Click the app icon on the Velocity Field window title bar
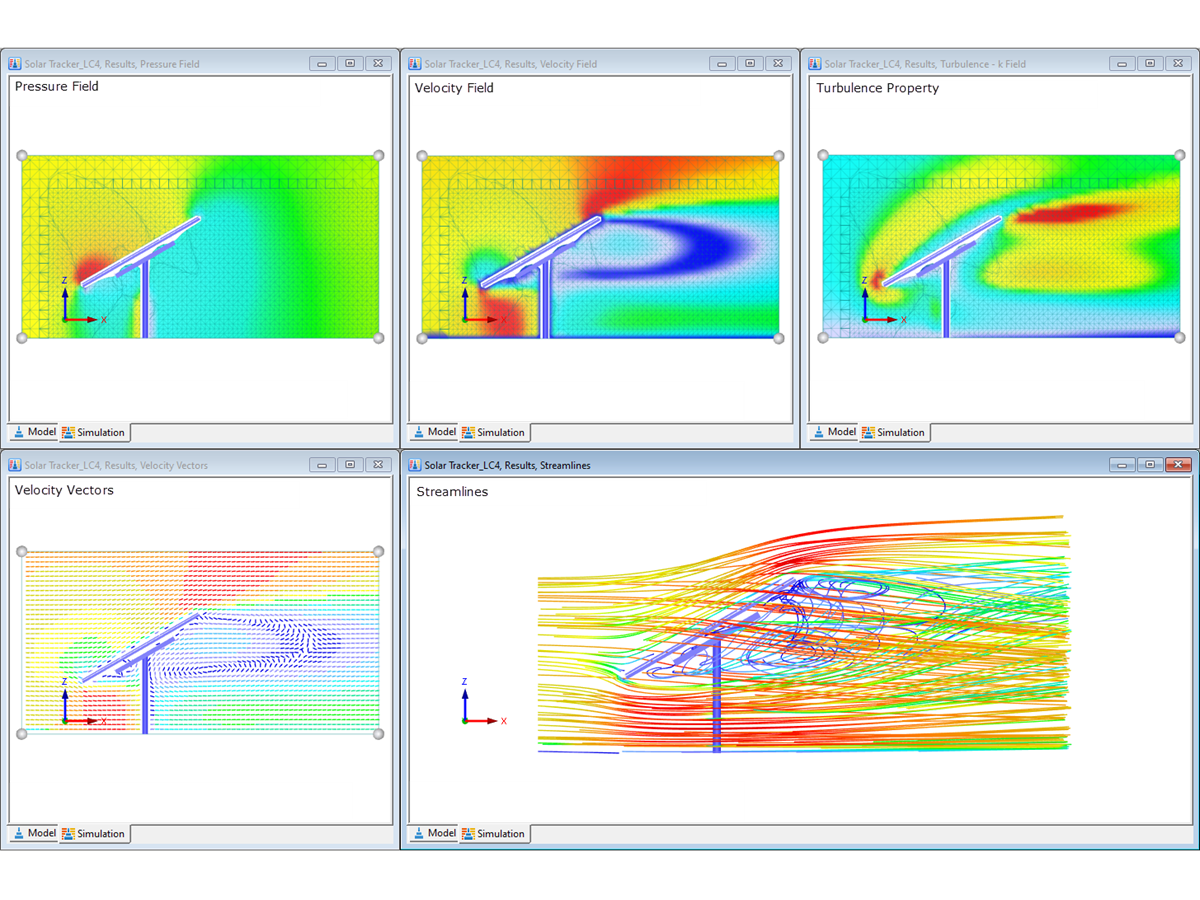This screenshot has width=1200, height=900. pos(414,63)
